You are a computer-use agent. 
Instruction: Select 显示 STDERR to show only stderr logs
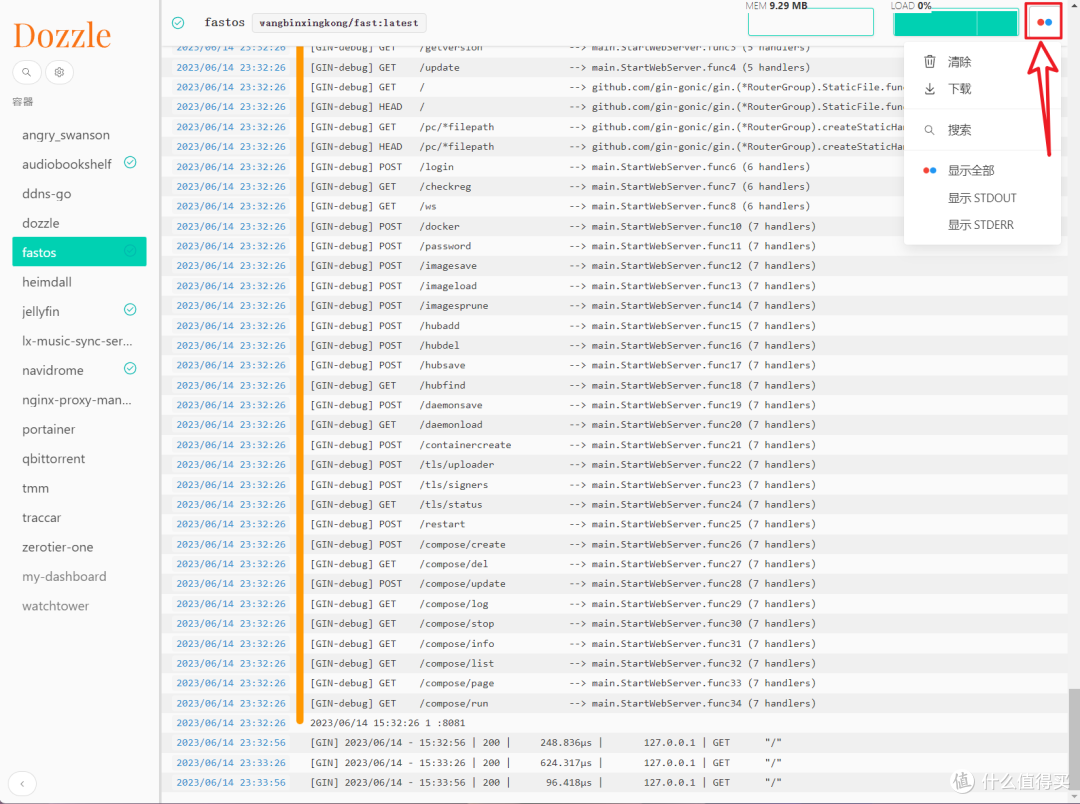[981, 224]
